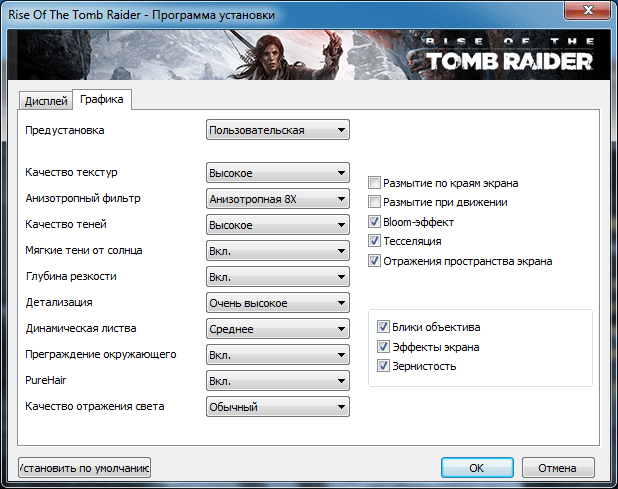Open the Качество теней dropdown

[277, 225]
